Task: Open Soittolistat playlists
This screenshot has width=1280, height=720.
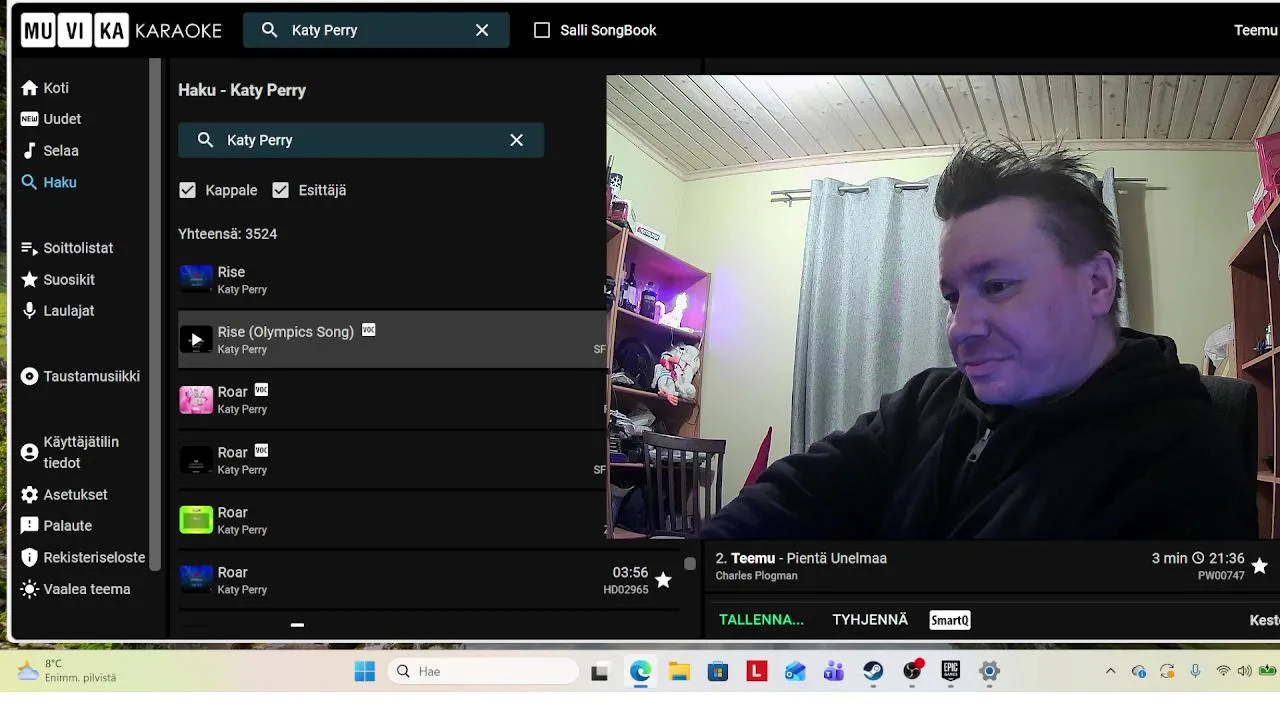Action: pyautogui.click(x=67, y=248)
